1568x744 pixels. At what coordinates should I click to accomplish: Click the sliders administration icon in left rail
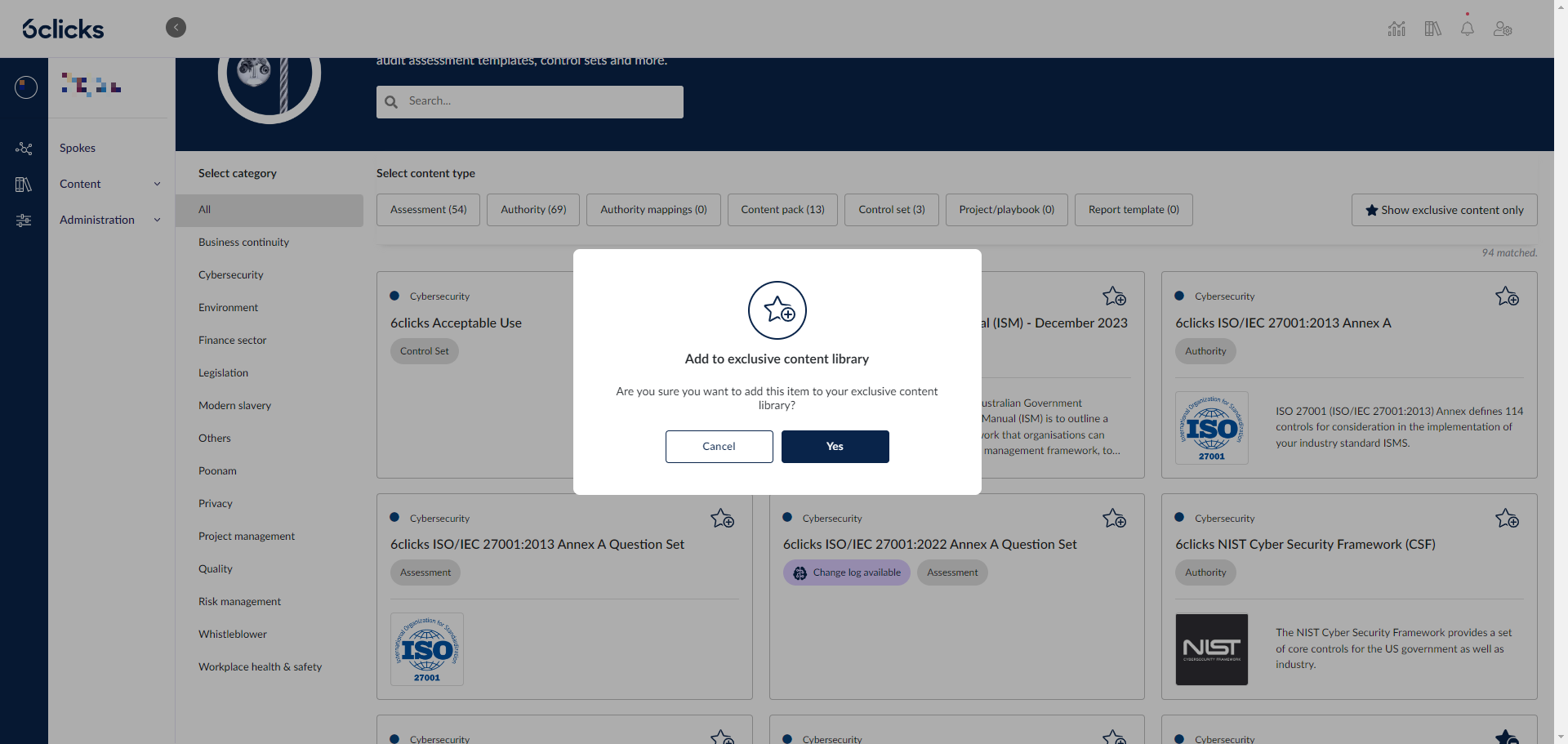tap(24, 221)
